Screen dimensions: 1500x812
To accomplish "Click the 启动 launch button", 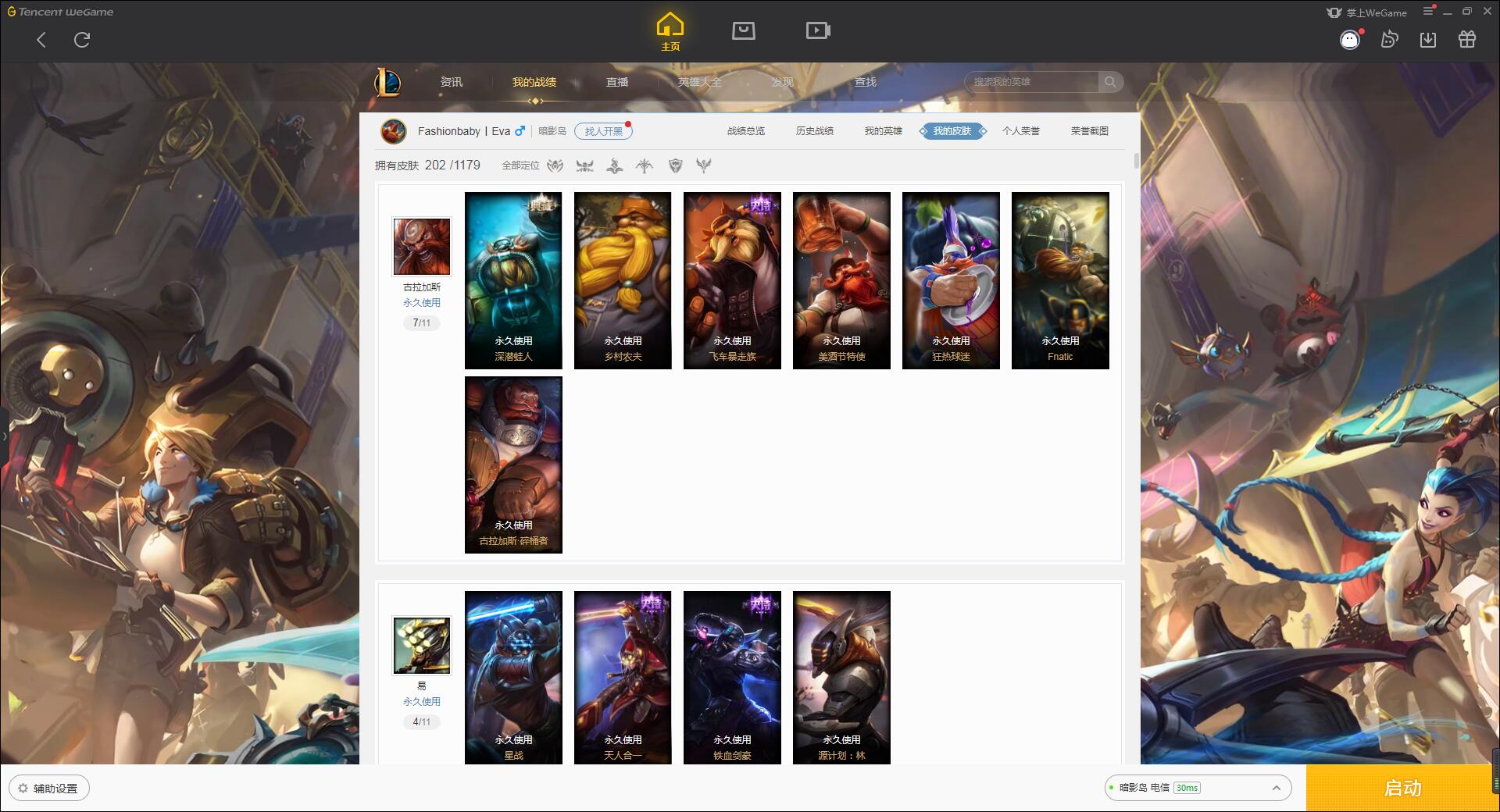I will click(1402, 788).
